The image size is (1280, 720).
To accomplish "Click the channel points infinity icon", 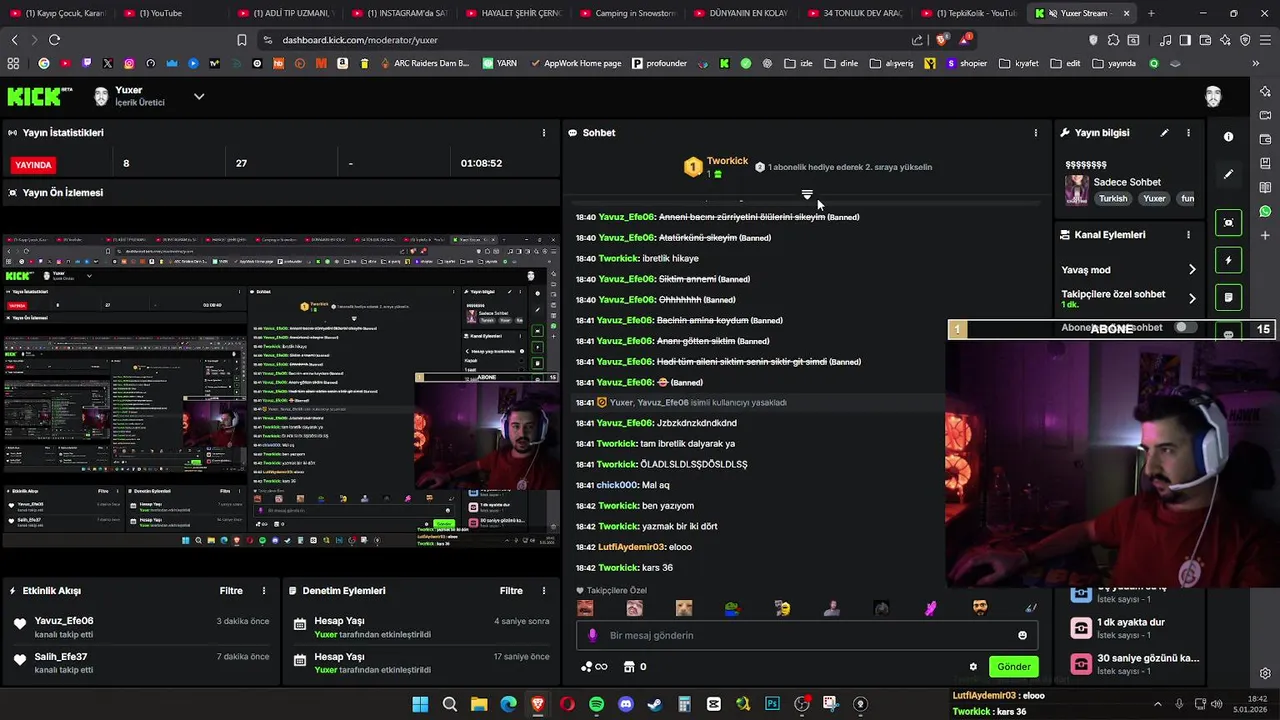I will pos(594,667).
